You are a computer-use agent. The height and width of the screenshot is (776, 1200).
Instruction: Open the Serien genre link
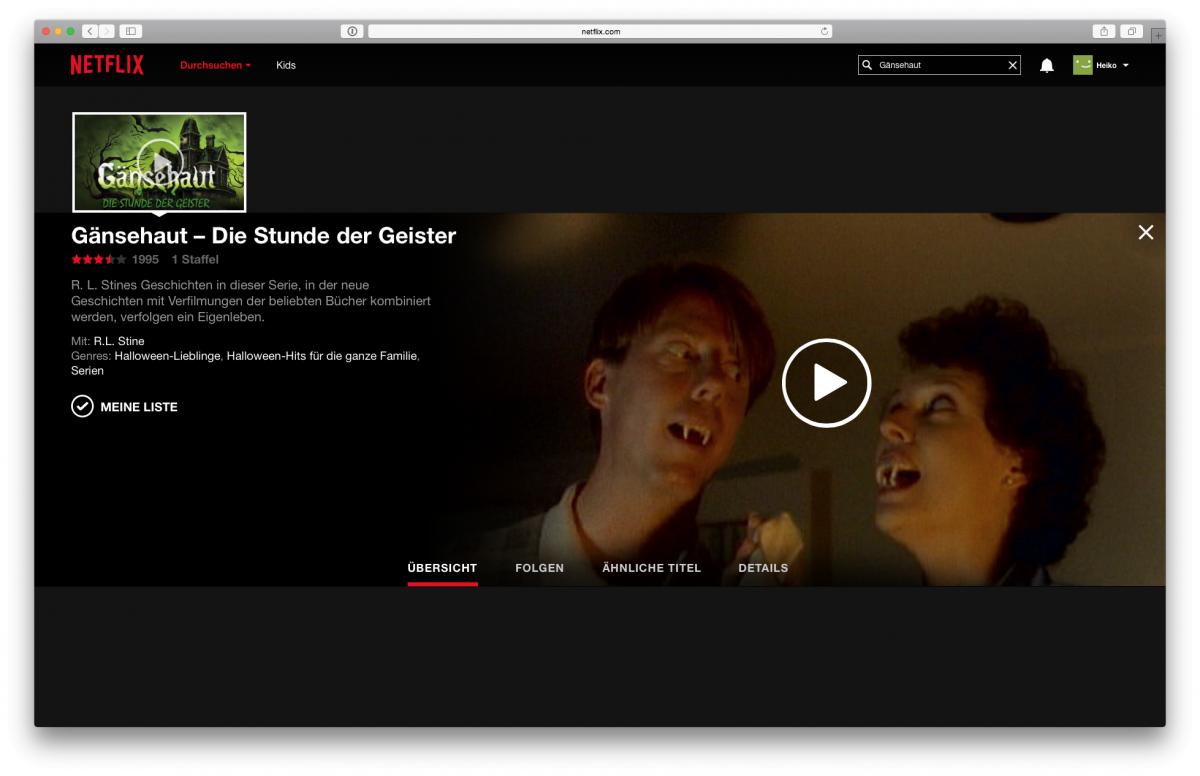pyautogui.click(x=87, y=370)
